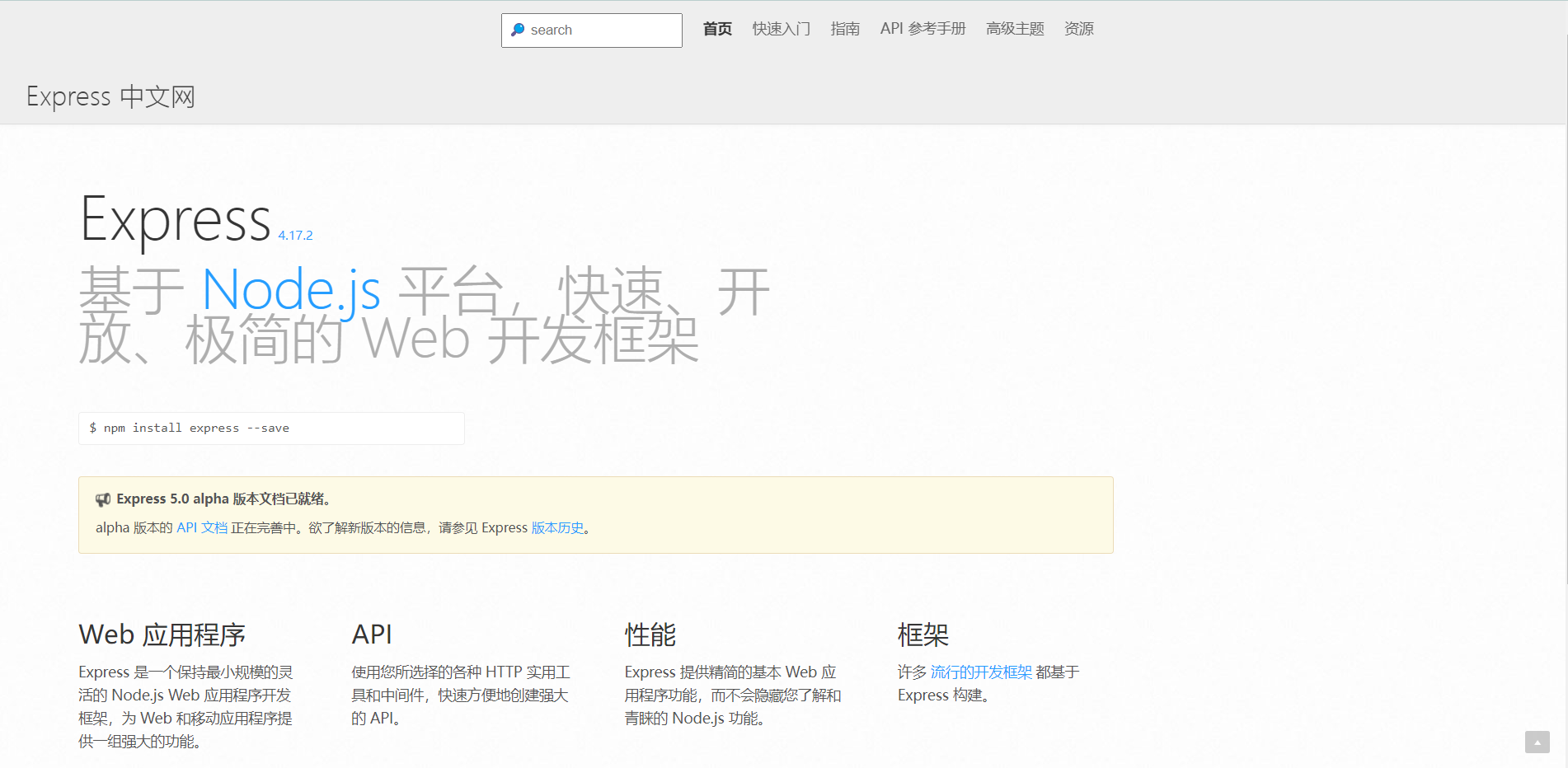Click the 框架 section heading
This screenshot has width=1568, height=768.
tap(923, 635)
